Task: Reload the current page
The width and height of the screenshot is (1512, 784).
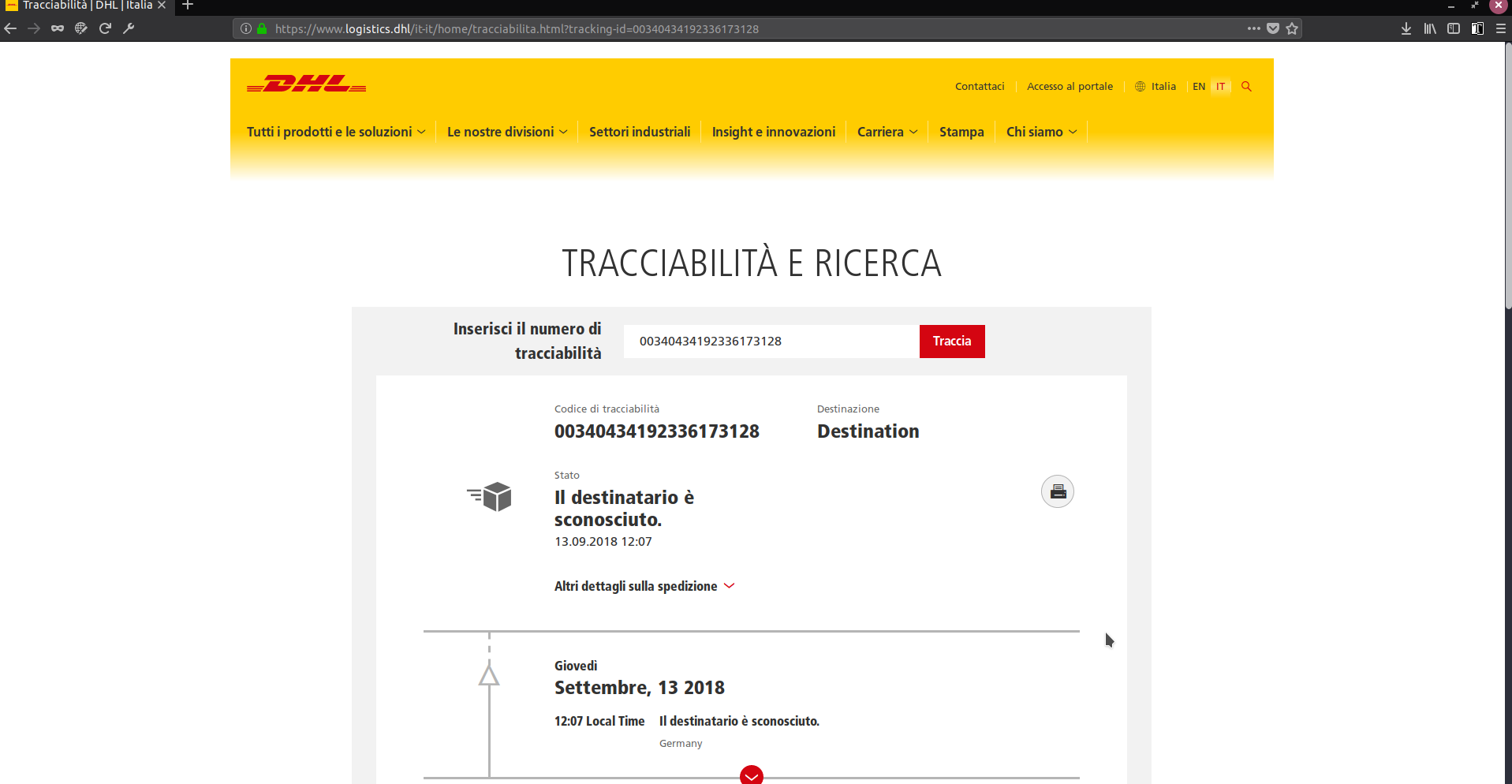Action: pos(105,28)
